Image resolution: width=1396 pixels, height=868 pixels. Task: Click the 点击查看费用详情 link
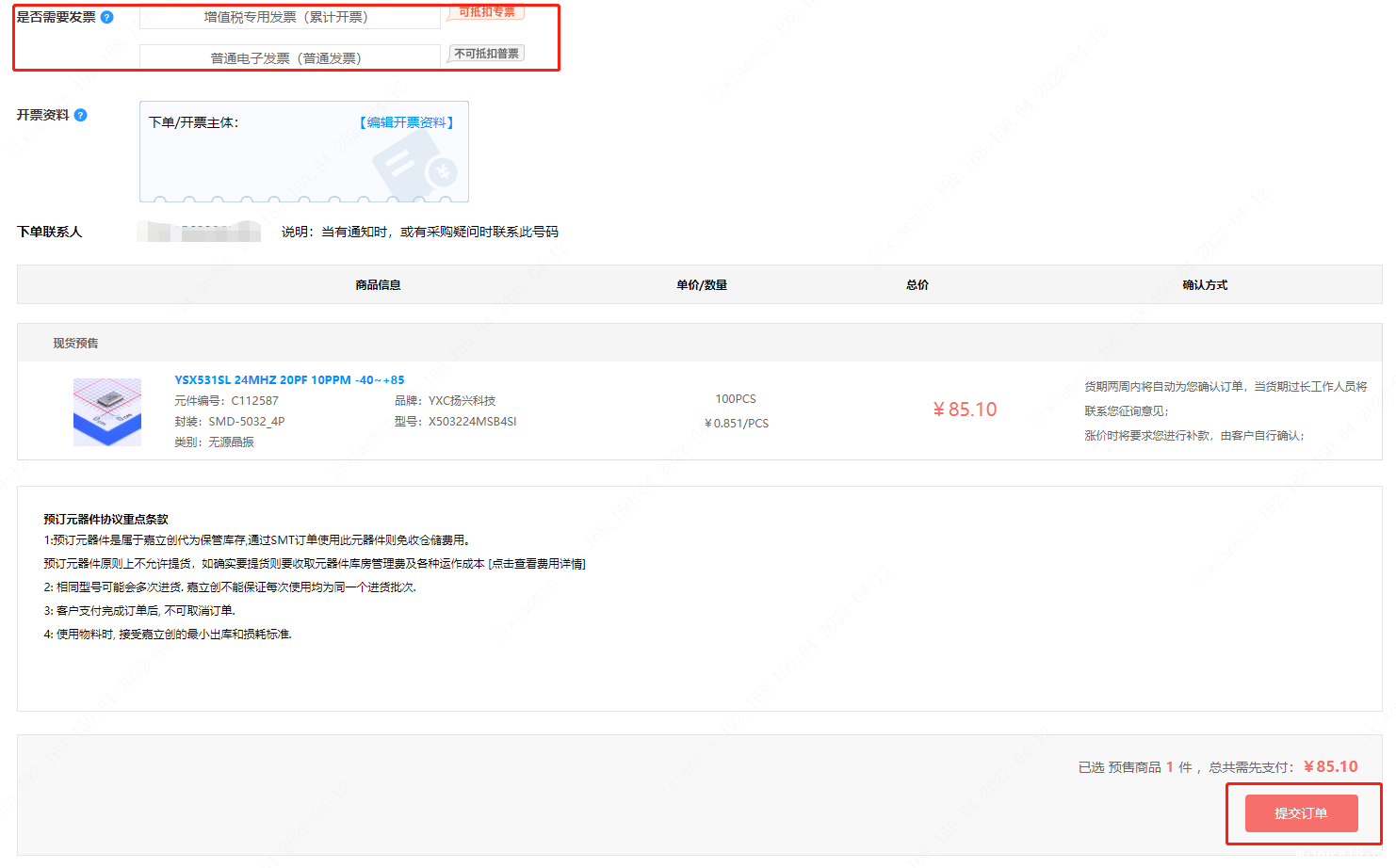click(537, 564)
